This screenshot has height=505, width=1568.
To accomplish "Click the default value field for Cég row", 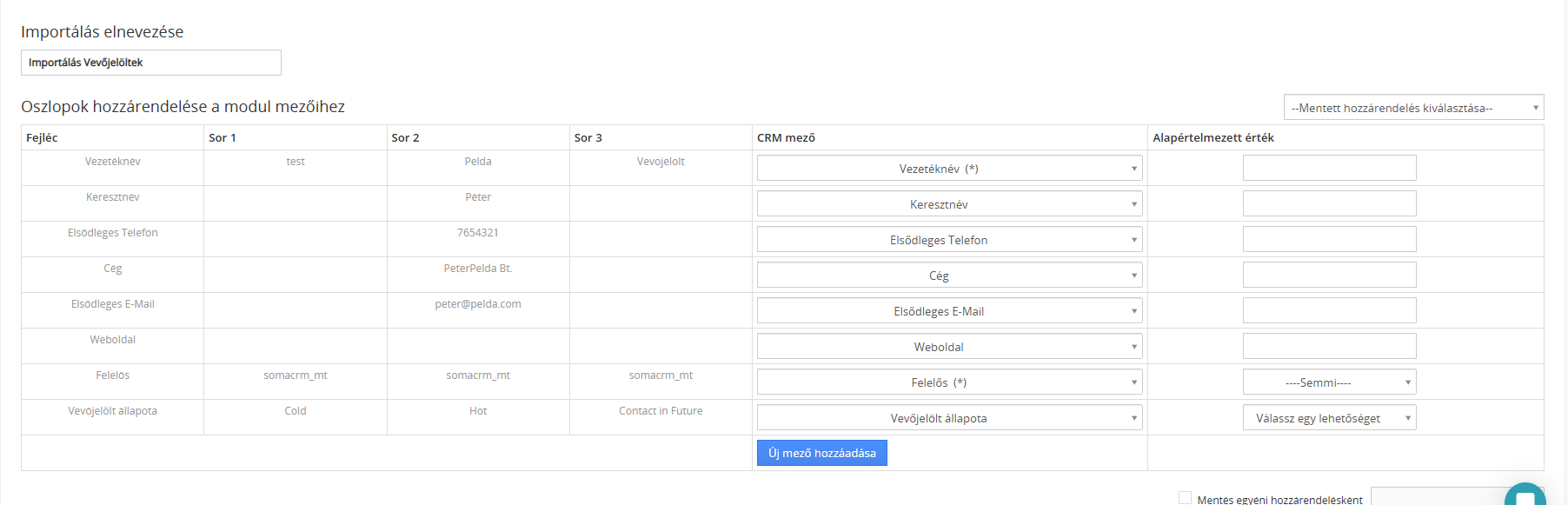I will point(1329,275).
